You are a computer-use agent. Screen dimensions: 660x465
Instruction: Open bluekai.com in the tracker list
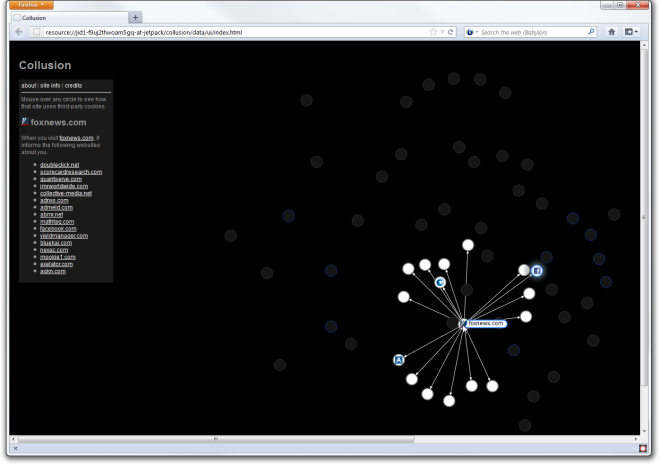tap(56, 243)
